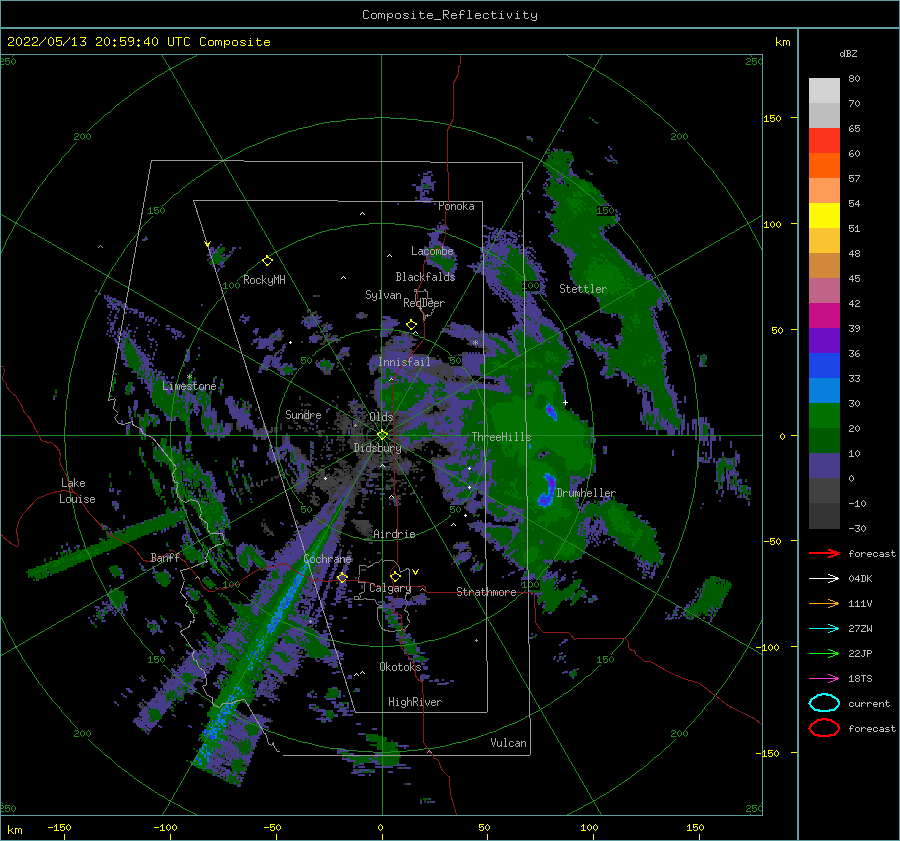Screen dimensions: 900x841
Task: Select the bright green dBZ swatch above 20
Action: point(824,415)
